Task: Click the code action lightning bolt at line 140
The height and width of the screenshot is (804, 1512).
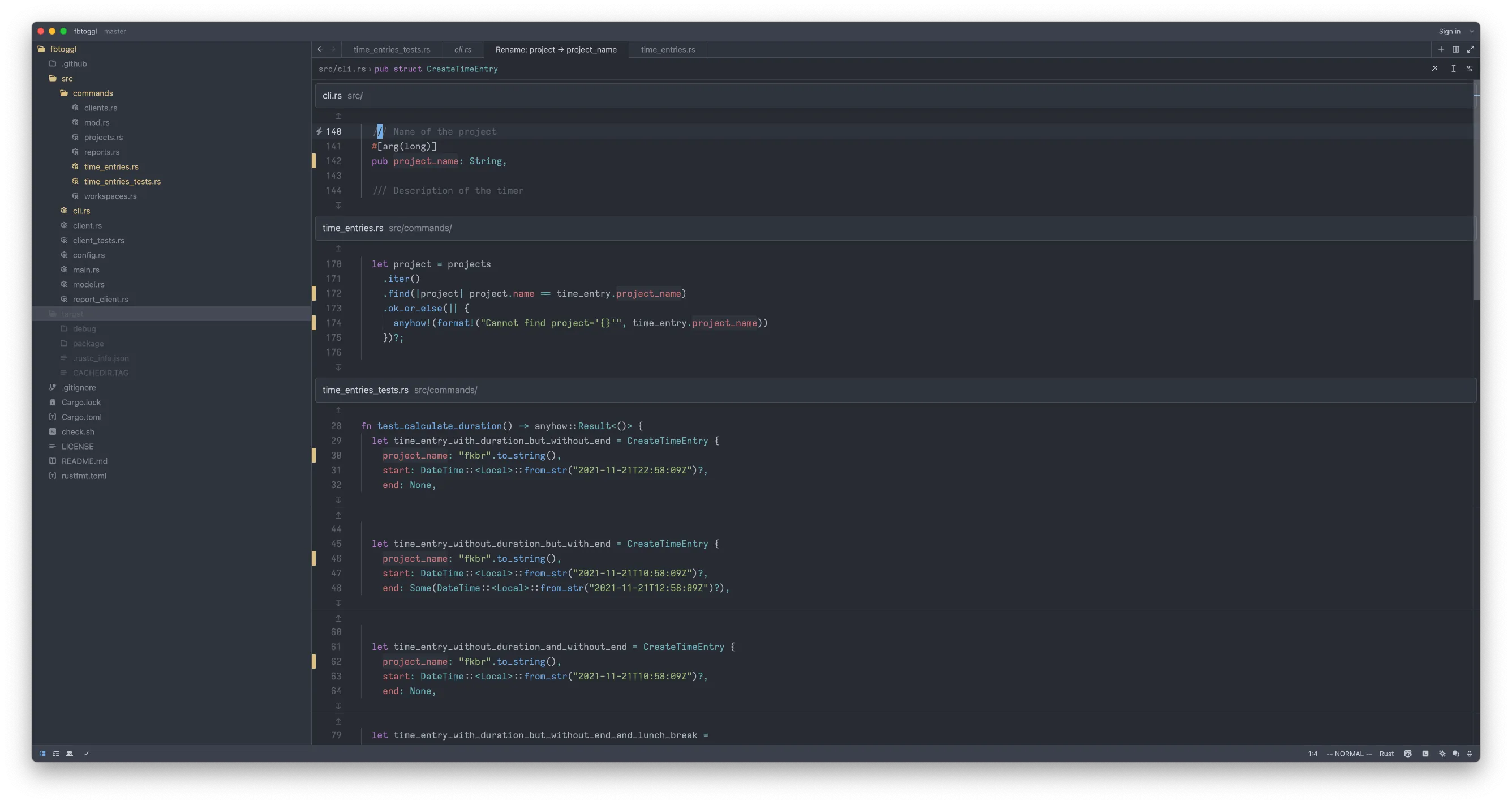Action: [x=319, y=131]
